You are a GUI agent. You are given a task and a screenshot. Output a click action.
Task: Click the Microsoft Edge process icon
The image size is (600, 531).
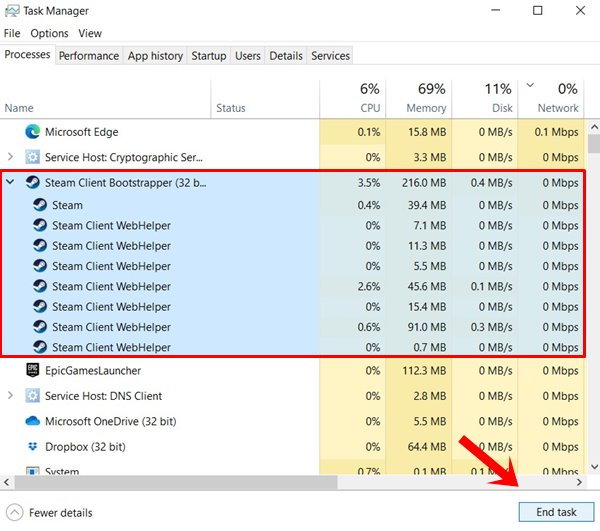coord(33,132)
